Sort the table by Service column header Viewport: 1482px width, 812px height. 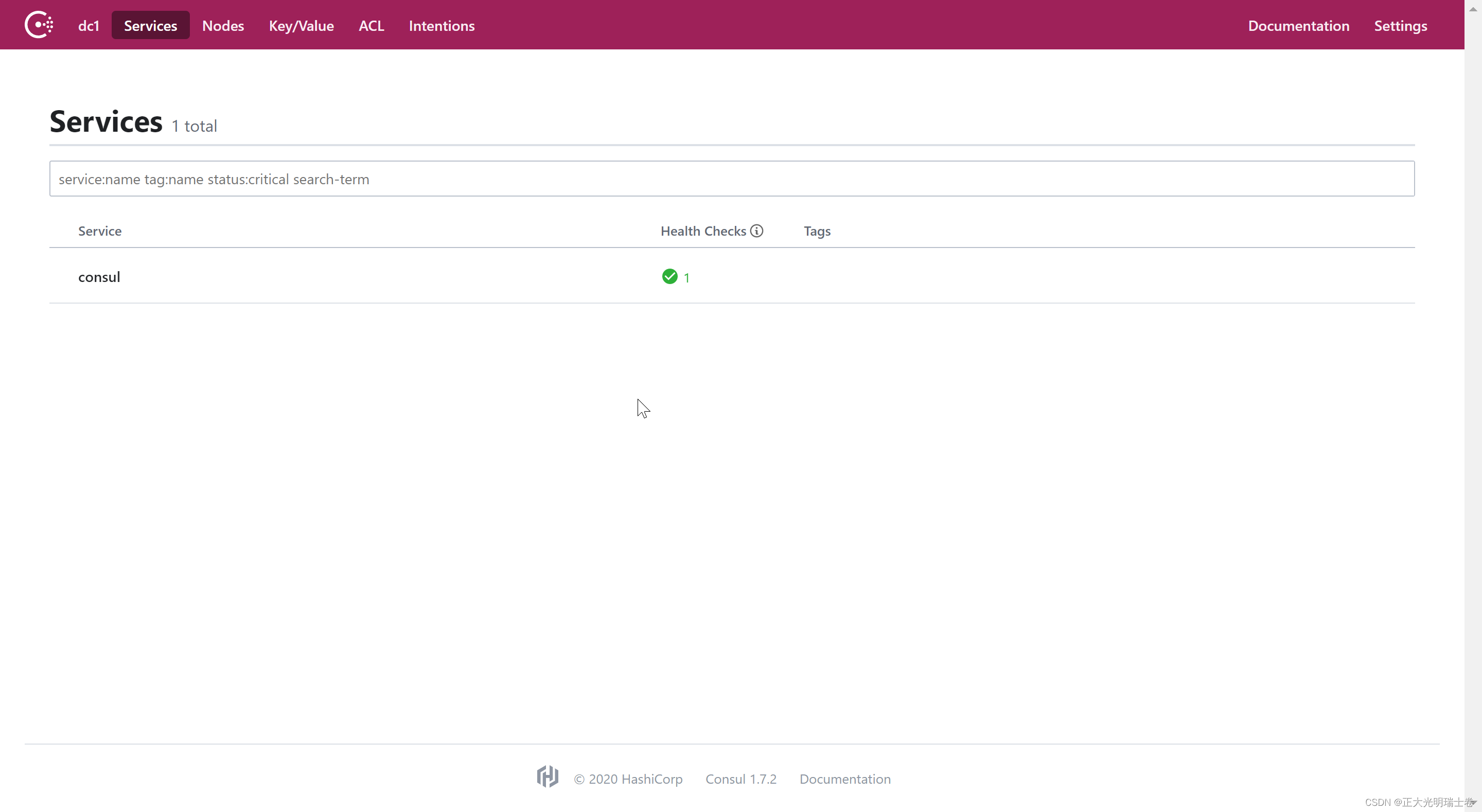(x=99, y=230)
